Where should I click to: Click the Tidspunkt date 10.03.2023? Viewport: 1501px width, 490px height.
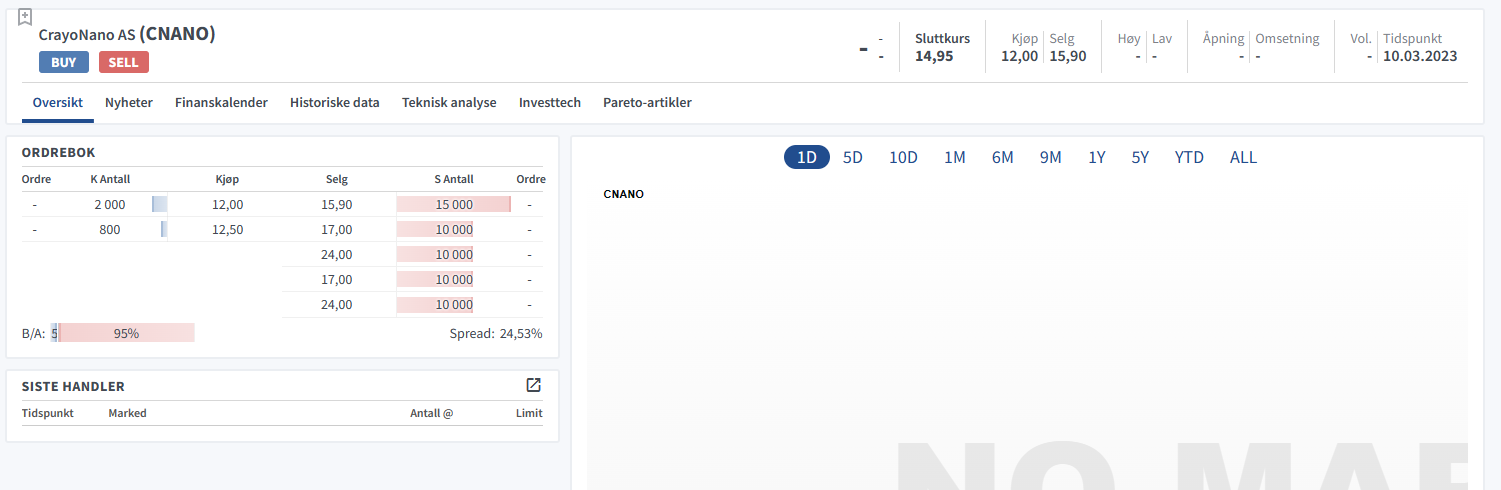[1420, 56]
